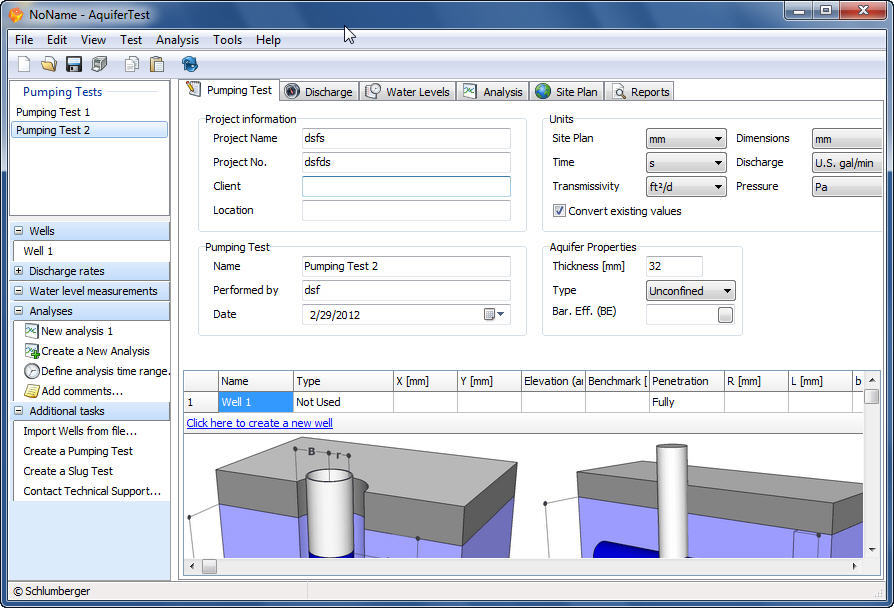Screen dimensions: 894x608
Task: Open the File menu
Action: click(24, 40)
